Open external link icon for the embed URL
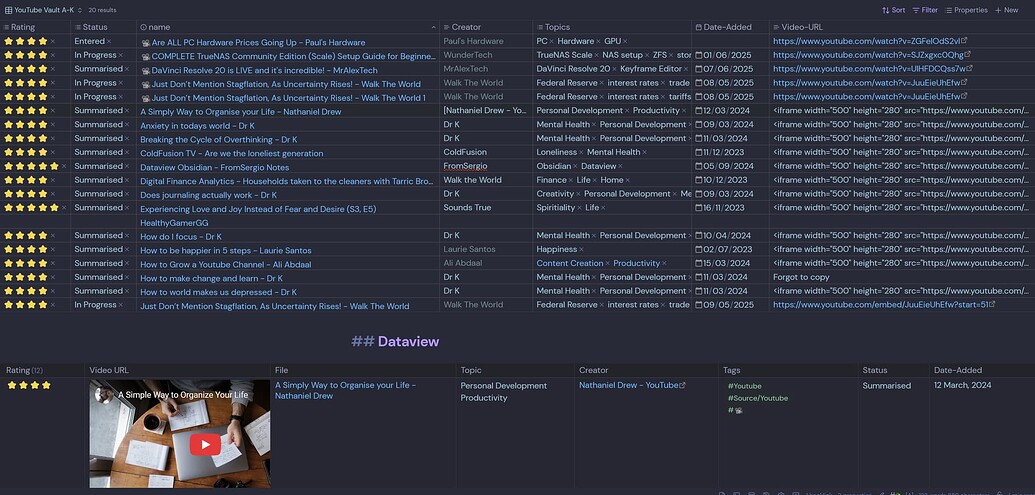The width and height of the screenshot is (1035, 495). coord(992,304)
